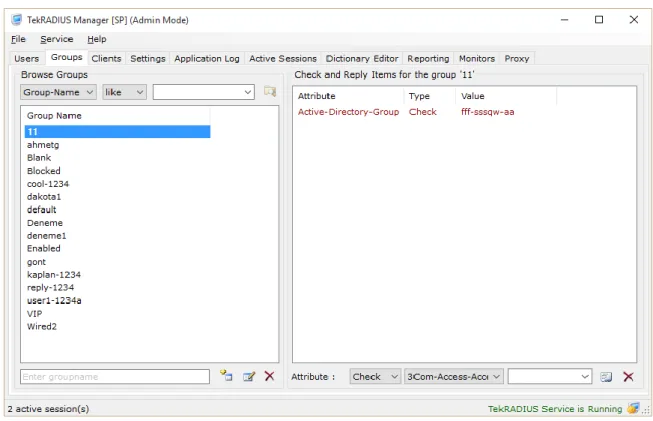Screen dimensions: 653x421
Task: Select the 'user1-1234a' group
Action: pyautogui.click(x=117, y=301)
